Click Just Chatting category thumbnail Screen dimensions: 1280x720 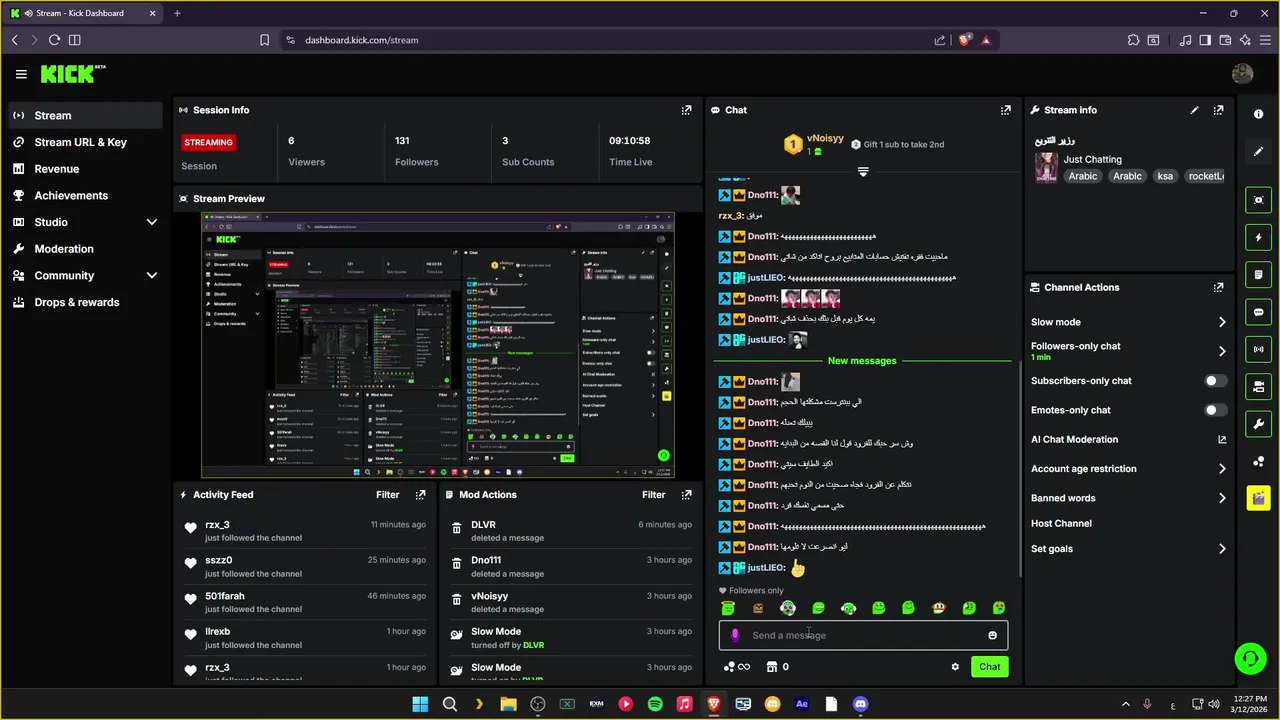tap(1046, 167)
